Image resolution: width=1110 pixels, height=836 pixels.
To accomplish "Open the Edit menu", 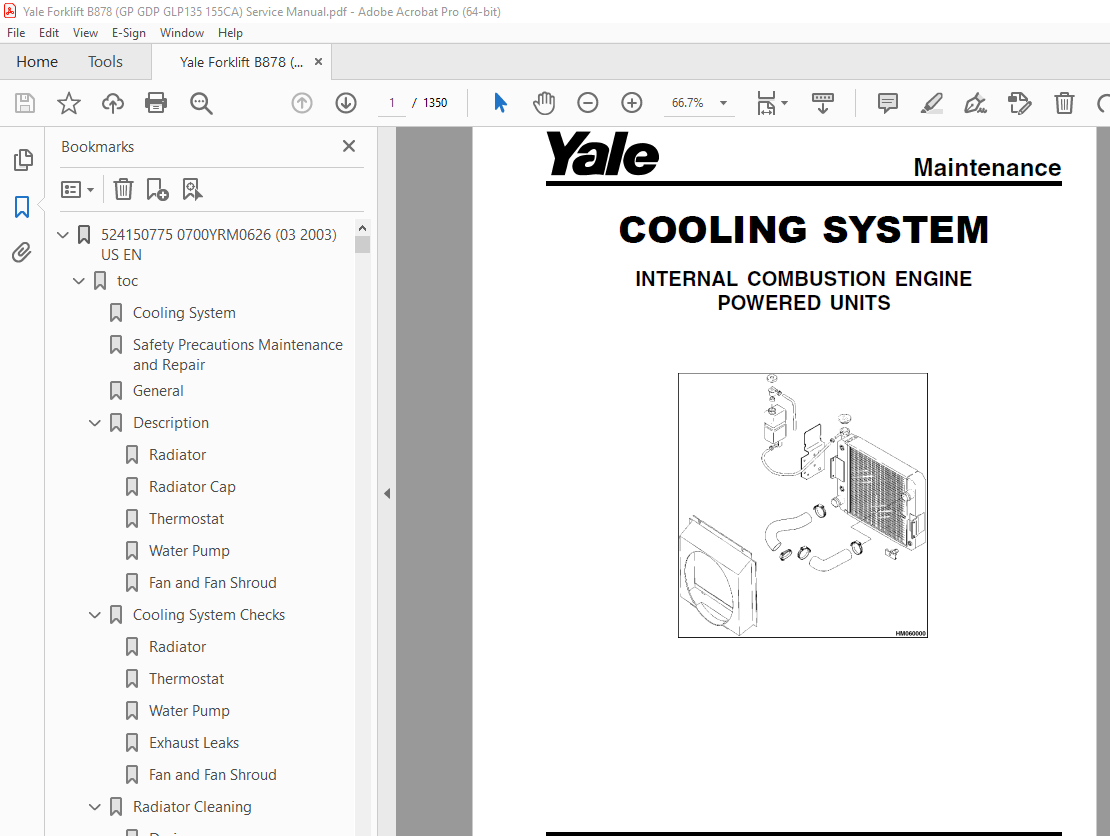I will [49, 33].
